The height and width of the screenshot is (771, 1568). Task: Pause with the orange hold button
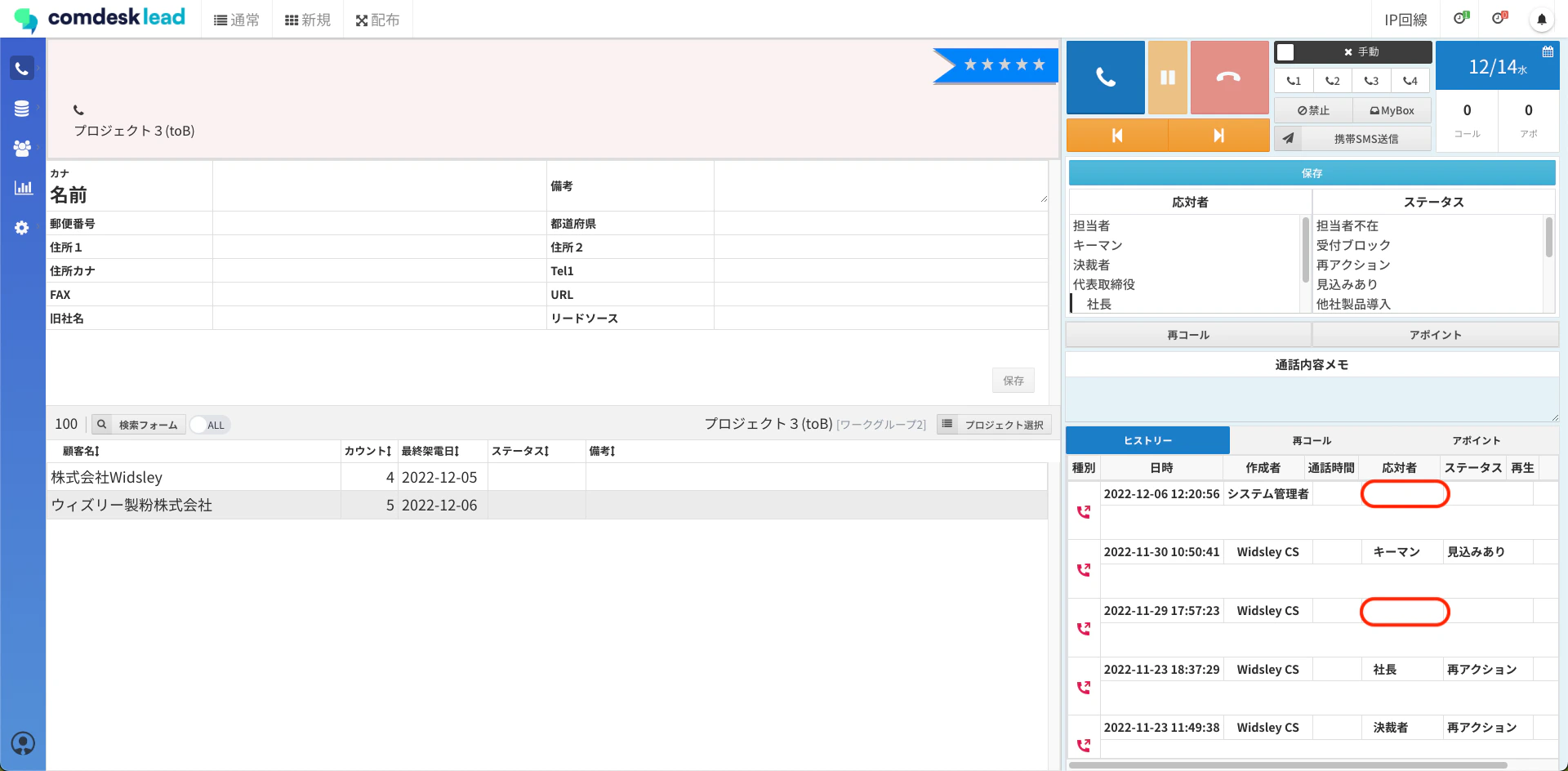(1168, 78)
